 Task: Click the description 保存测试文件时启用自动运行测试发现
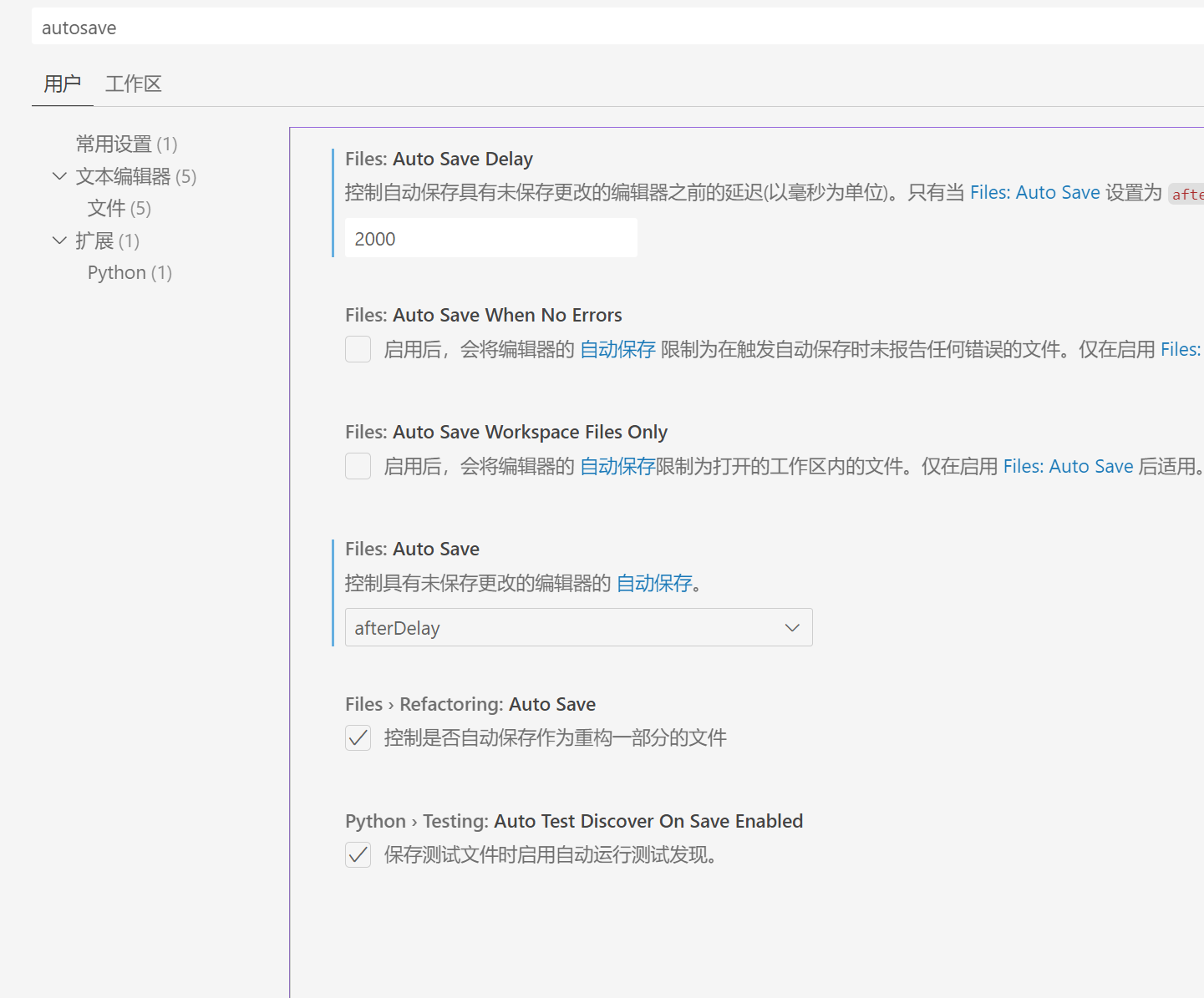pos(551,855)
